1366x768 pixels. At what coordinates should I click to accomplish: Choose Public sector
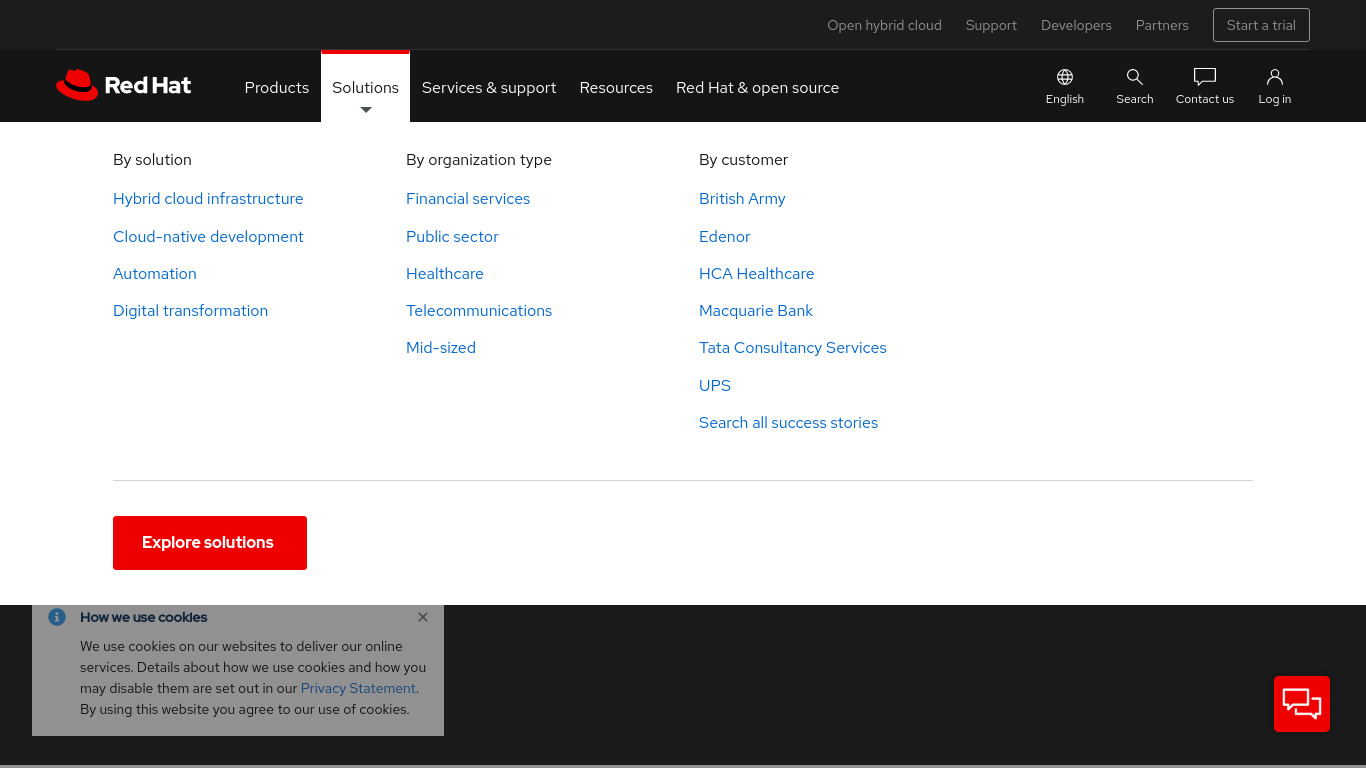452,237
